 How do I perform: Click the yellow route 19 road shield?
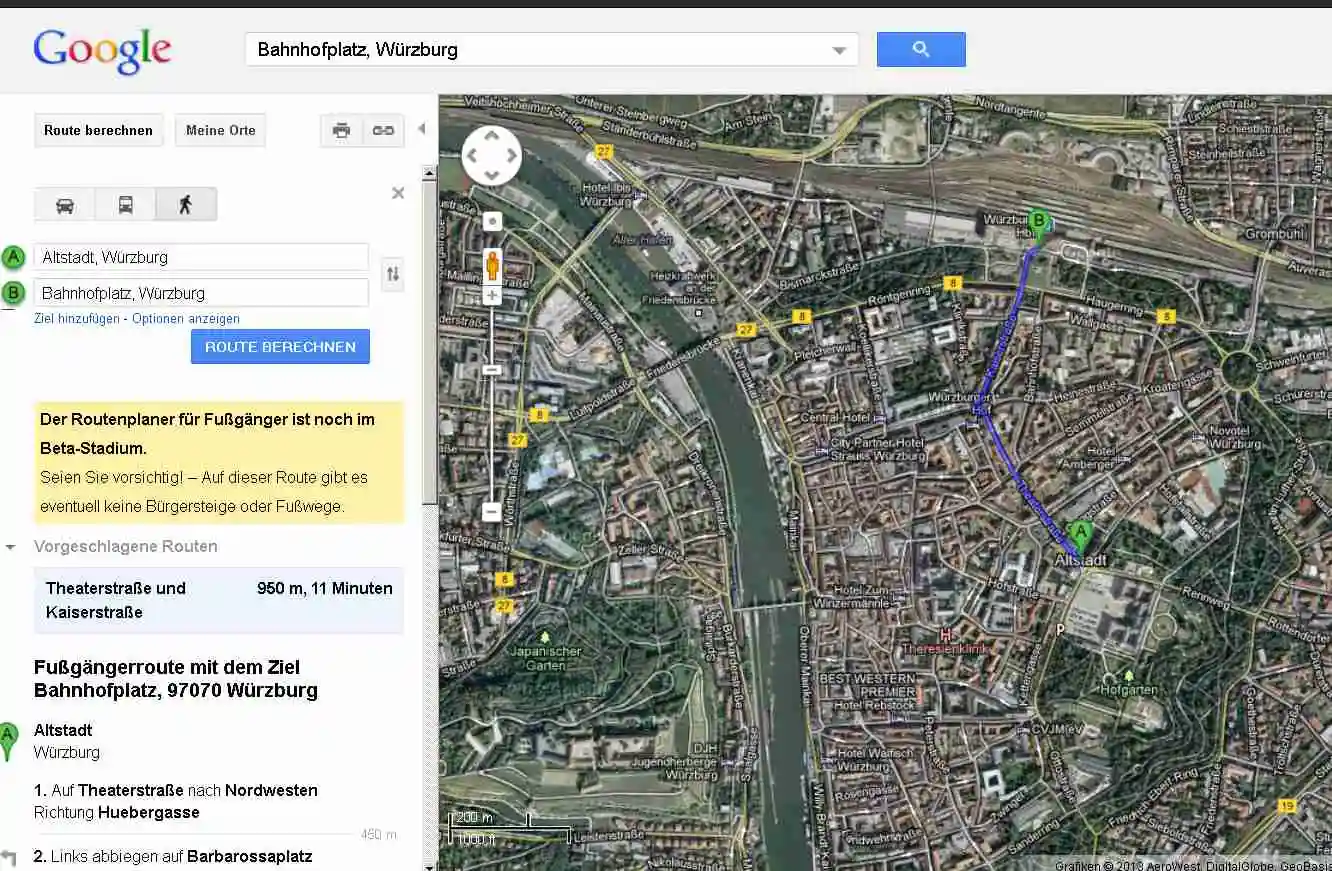(1287, 805)
